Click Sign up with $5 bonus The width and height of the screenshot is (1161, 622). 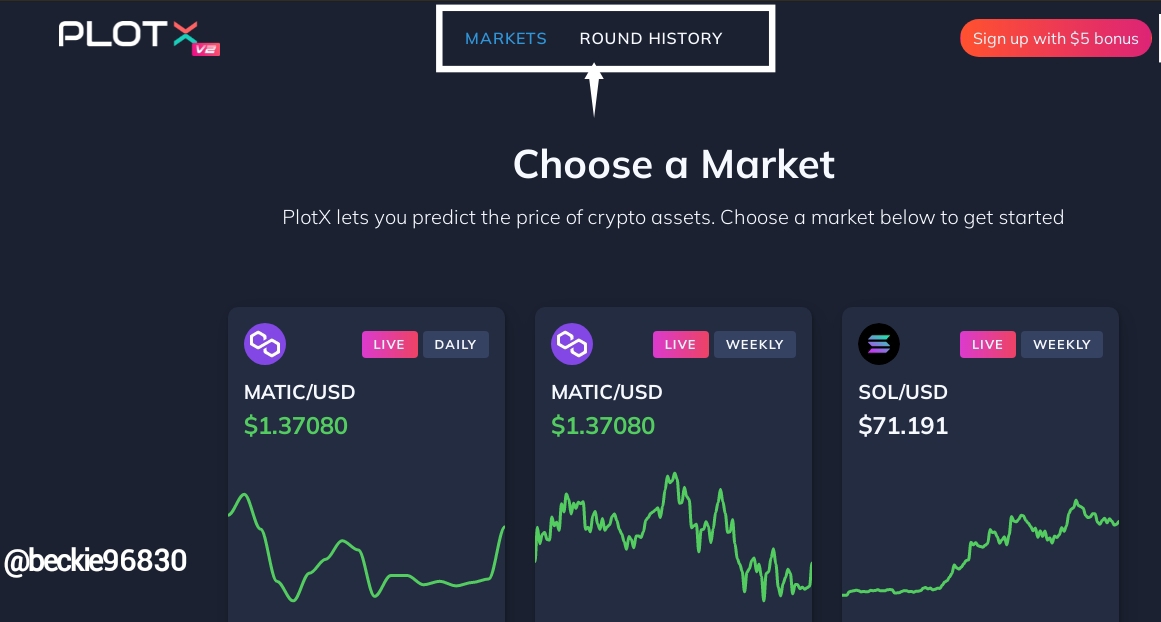1055,39
